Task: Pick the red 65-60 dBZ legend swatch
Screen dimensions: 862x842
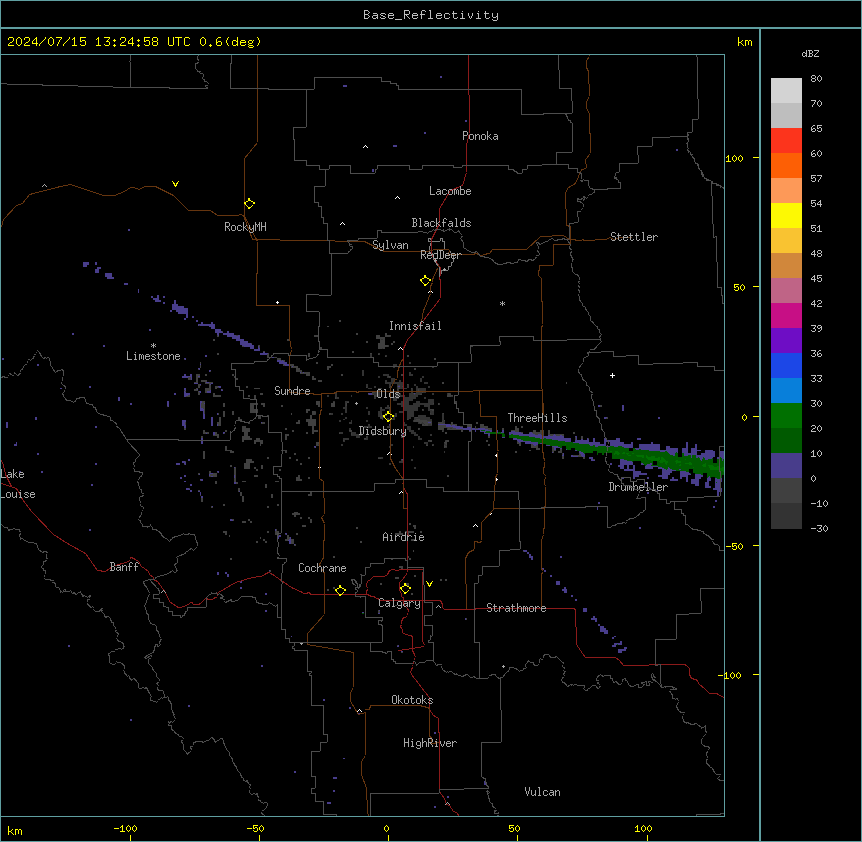Action: pyautogui.click(x=786, y=141)
